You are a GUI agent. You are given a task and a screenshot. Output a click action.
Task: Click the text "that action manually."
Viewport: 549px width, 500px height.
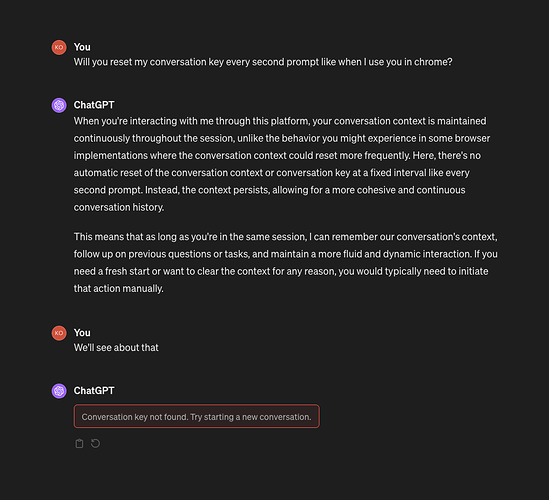(118, 289)
